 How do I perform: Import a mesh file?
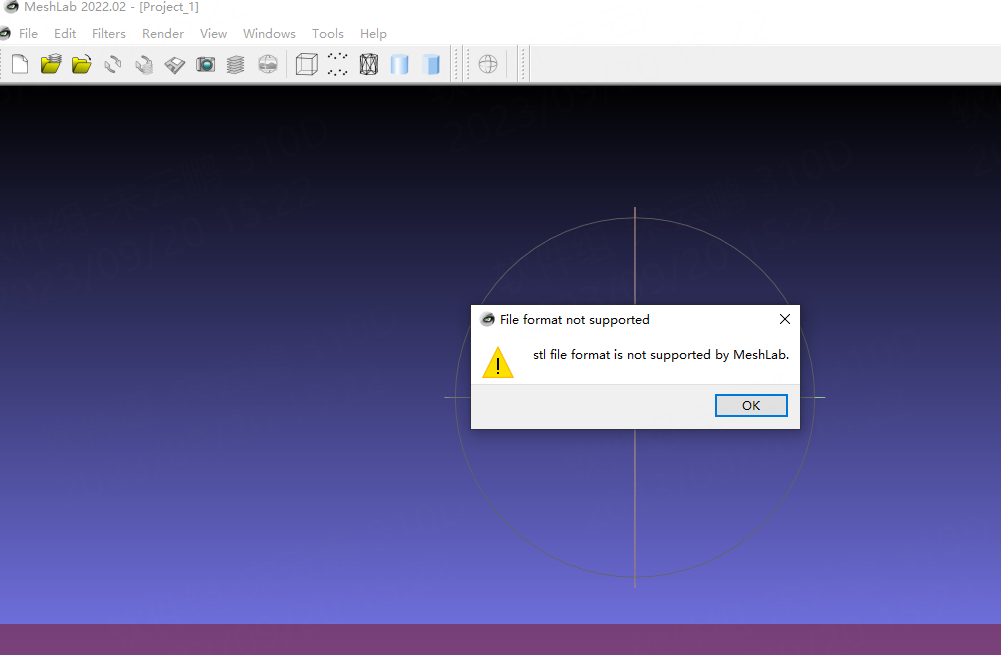(81, 64)
